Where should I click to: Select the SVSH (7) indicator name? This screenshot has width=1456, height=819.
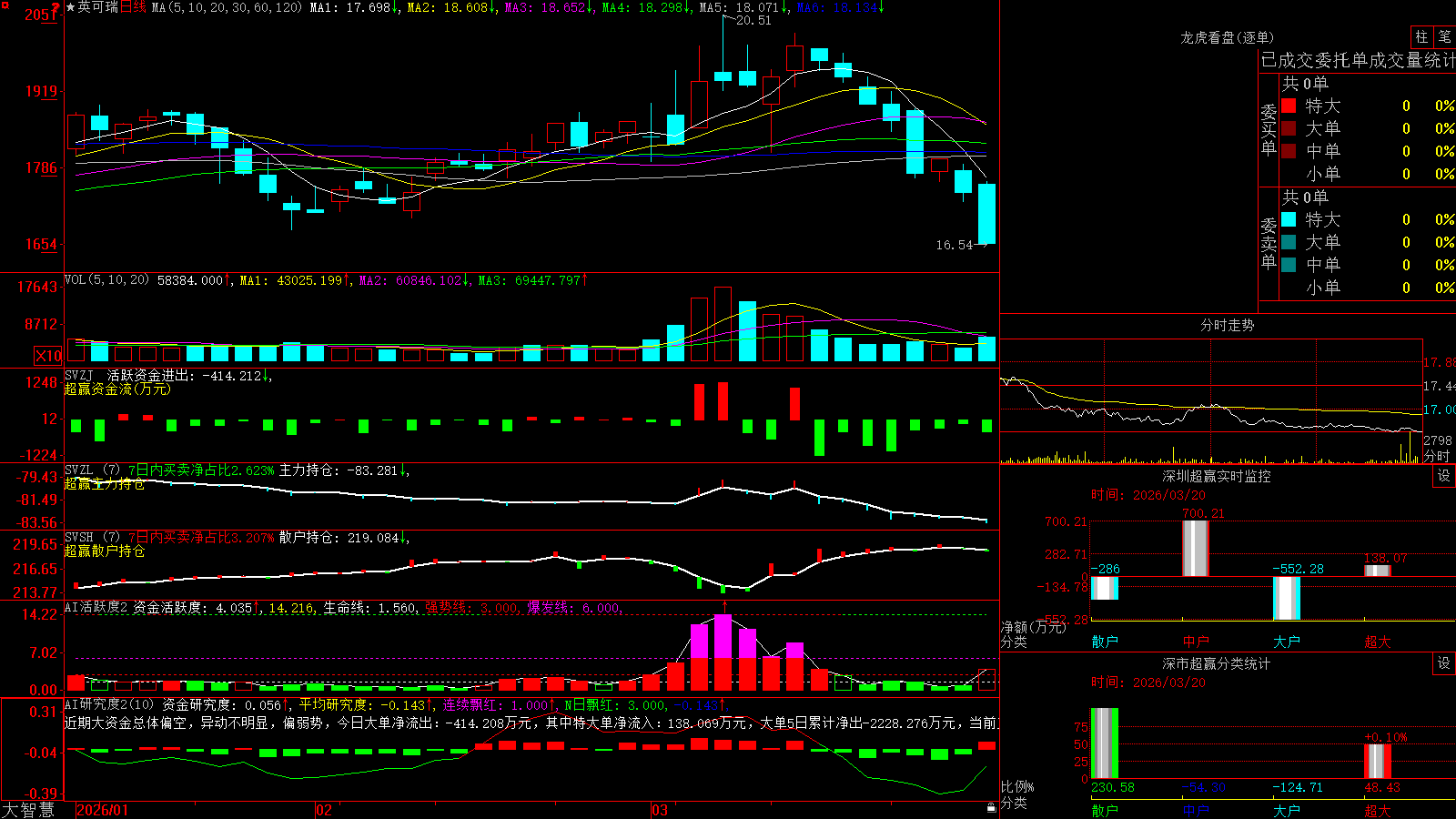tap(92, 538)
